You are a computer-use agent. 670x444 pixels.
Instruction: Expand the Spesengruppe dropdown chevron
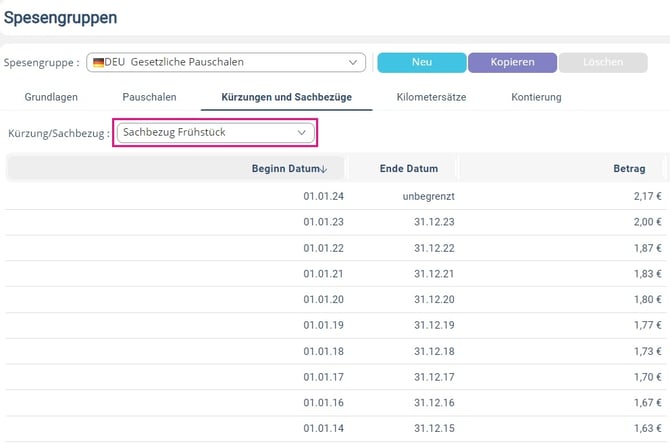coord(353,62)
